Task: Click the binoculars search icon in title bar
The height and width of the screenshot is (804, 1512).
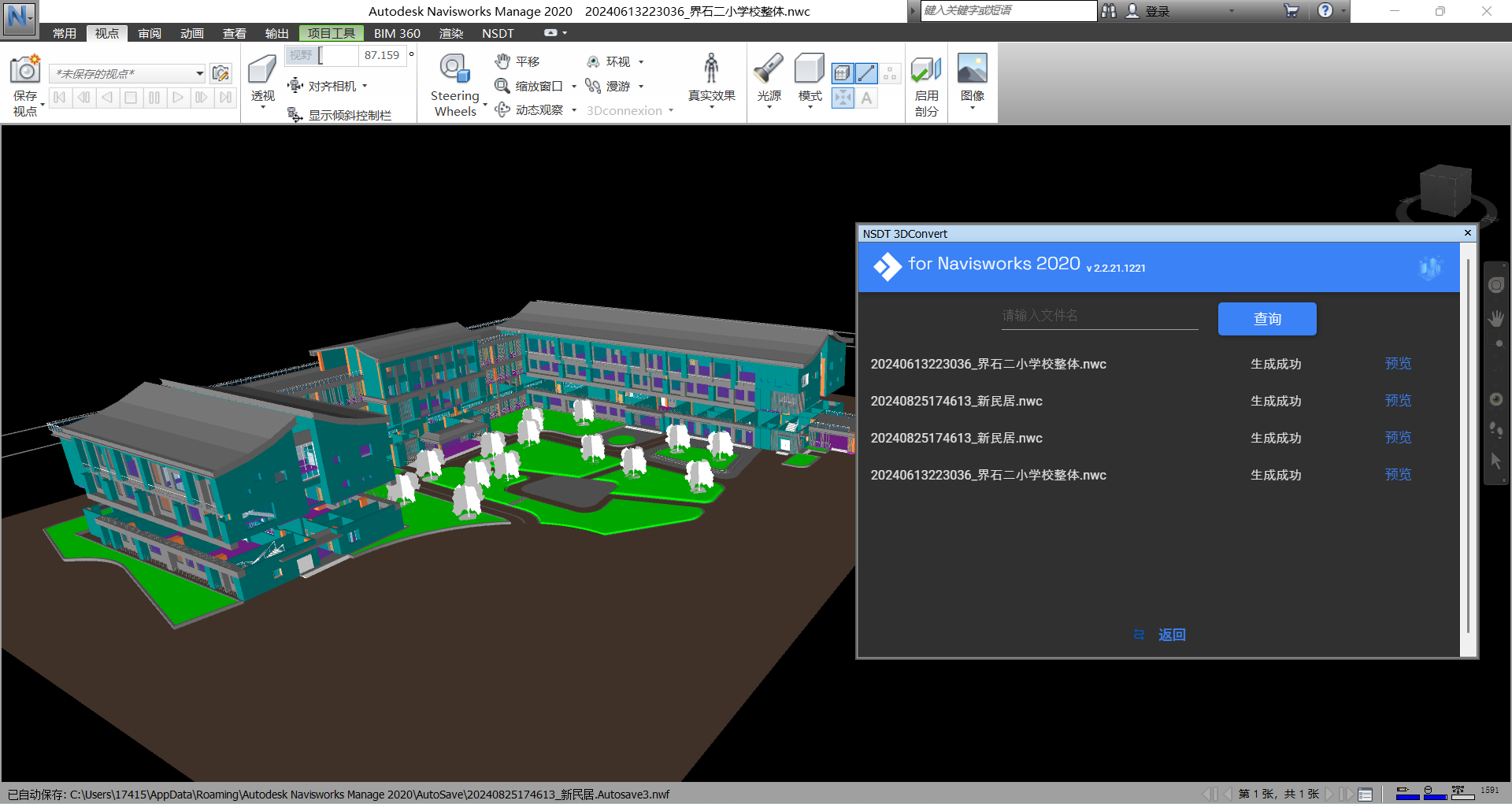Action: point(1109,10)
